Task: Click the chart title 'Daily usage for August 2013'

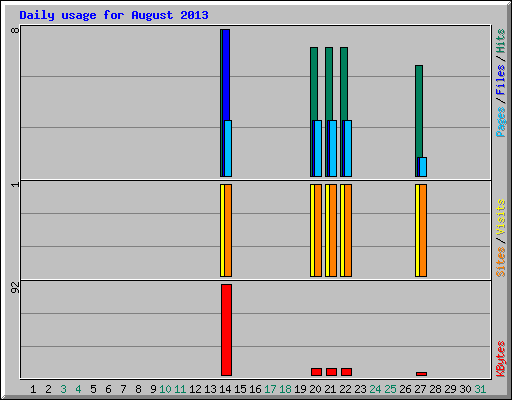Action: coord(114,15)
